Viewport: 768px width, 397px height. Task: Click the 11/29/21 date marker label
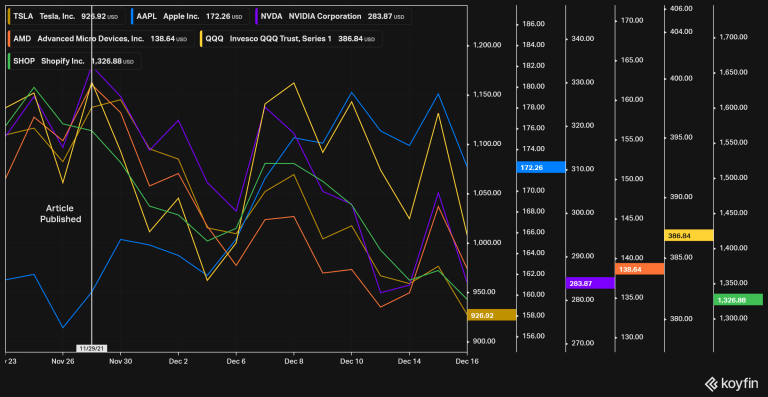tap(92, 349)
